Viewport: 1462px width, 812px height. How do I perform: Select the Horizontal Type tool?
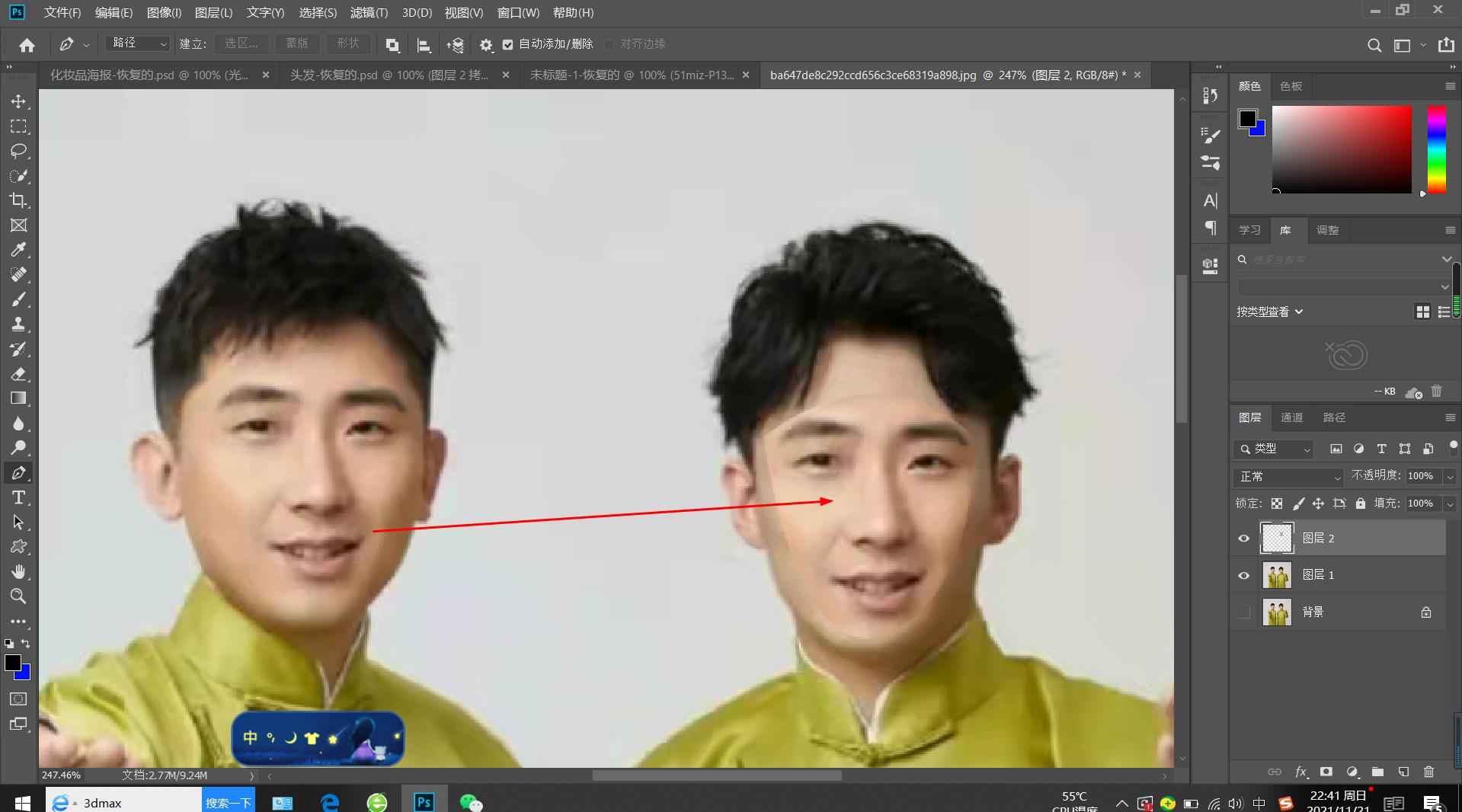point(18,497)
